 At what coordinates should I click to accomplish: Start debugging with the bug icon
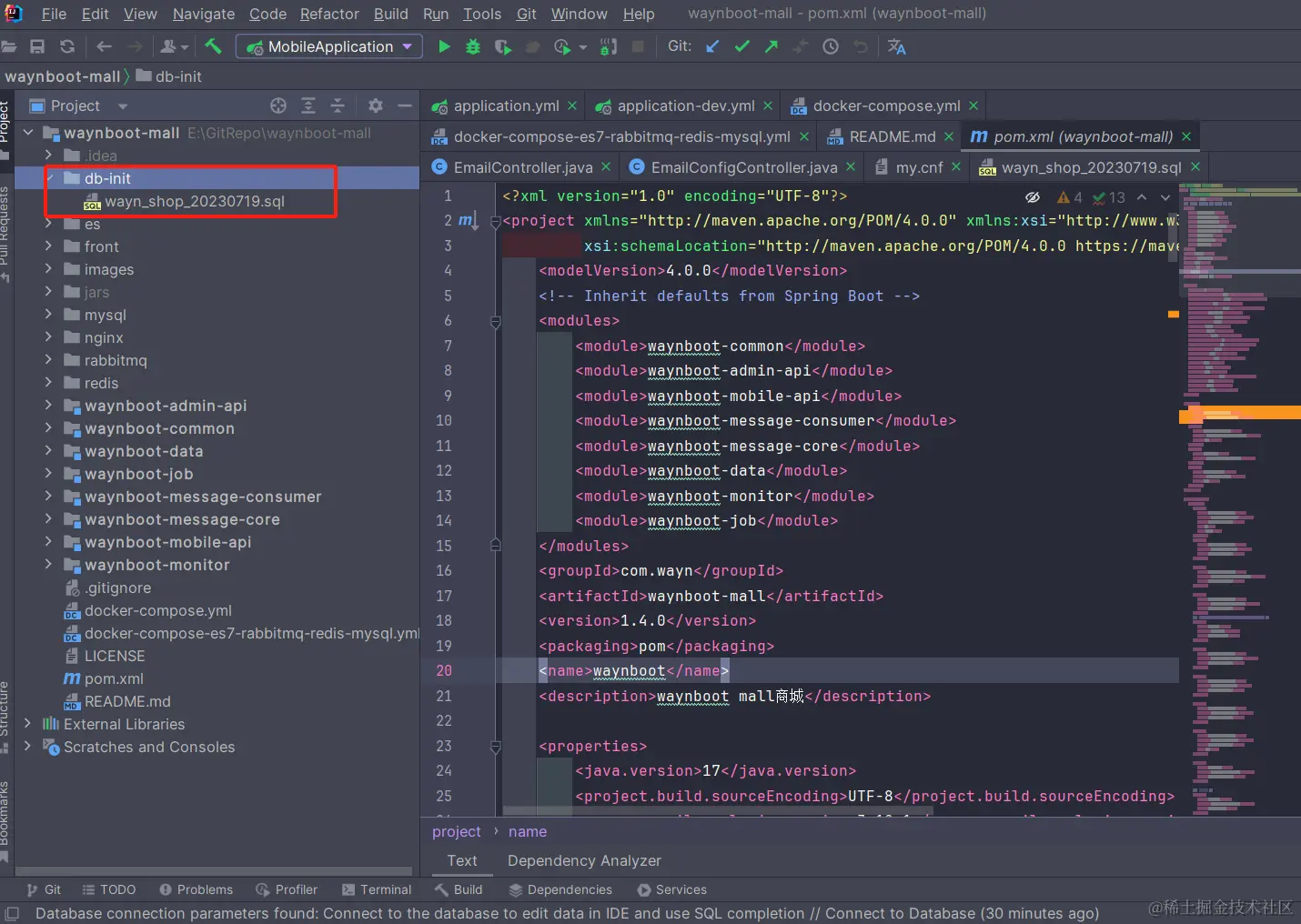tap(473, 46)
